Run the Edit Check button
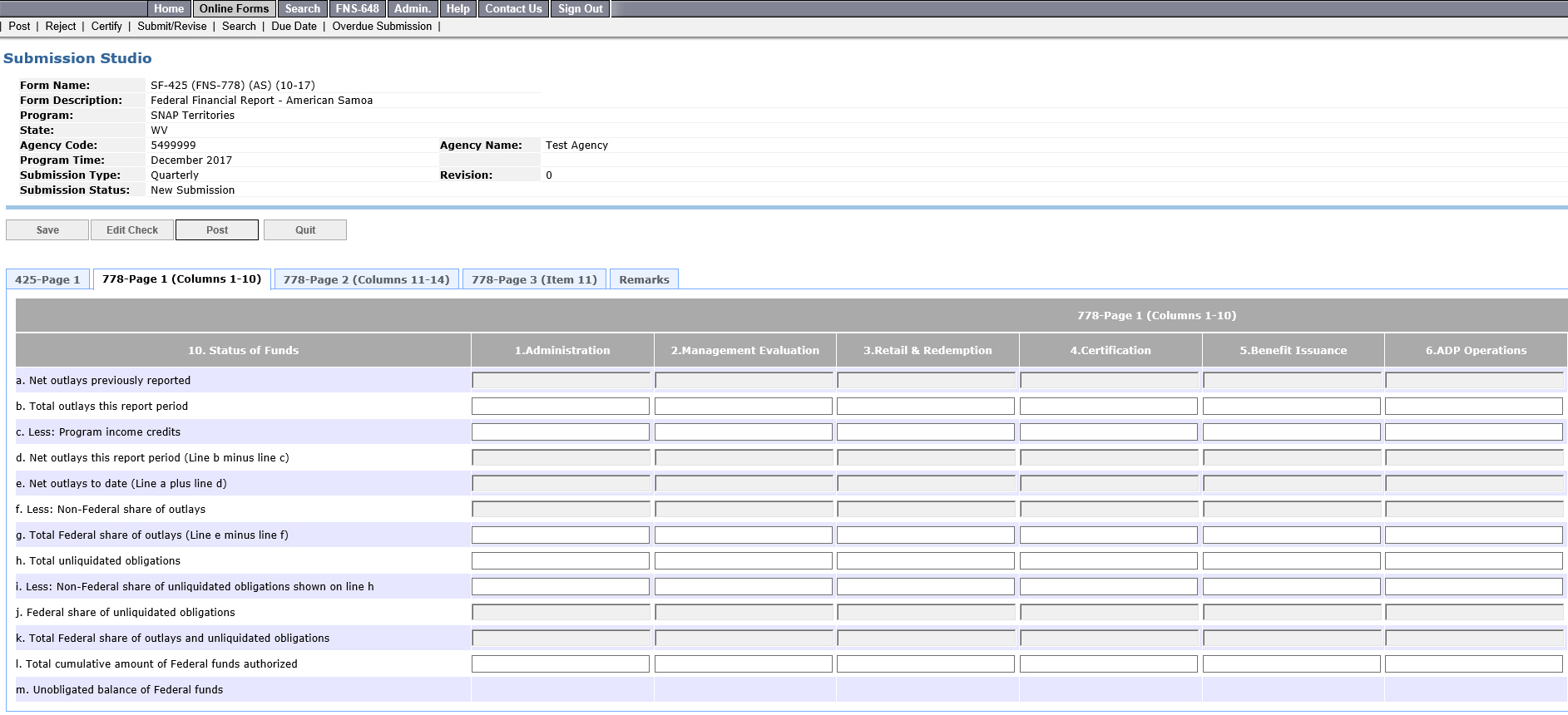This screenshot has width=1568, height=715. [x=132, y=230]
